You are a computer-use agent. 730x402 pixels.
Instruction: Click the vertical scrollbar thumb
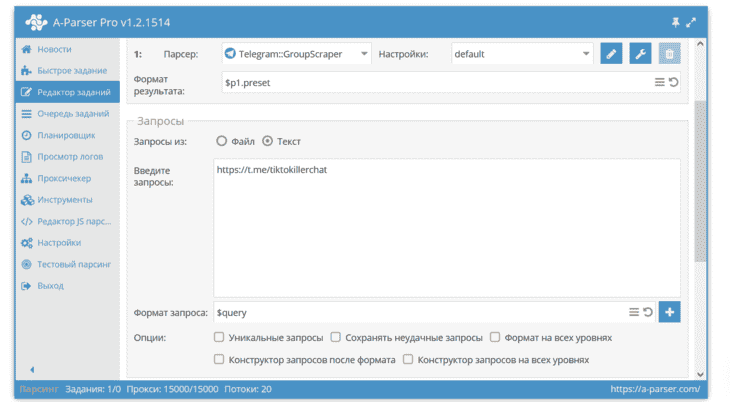(x=700, y=182)
